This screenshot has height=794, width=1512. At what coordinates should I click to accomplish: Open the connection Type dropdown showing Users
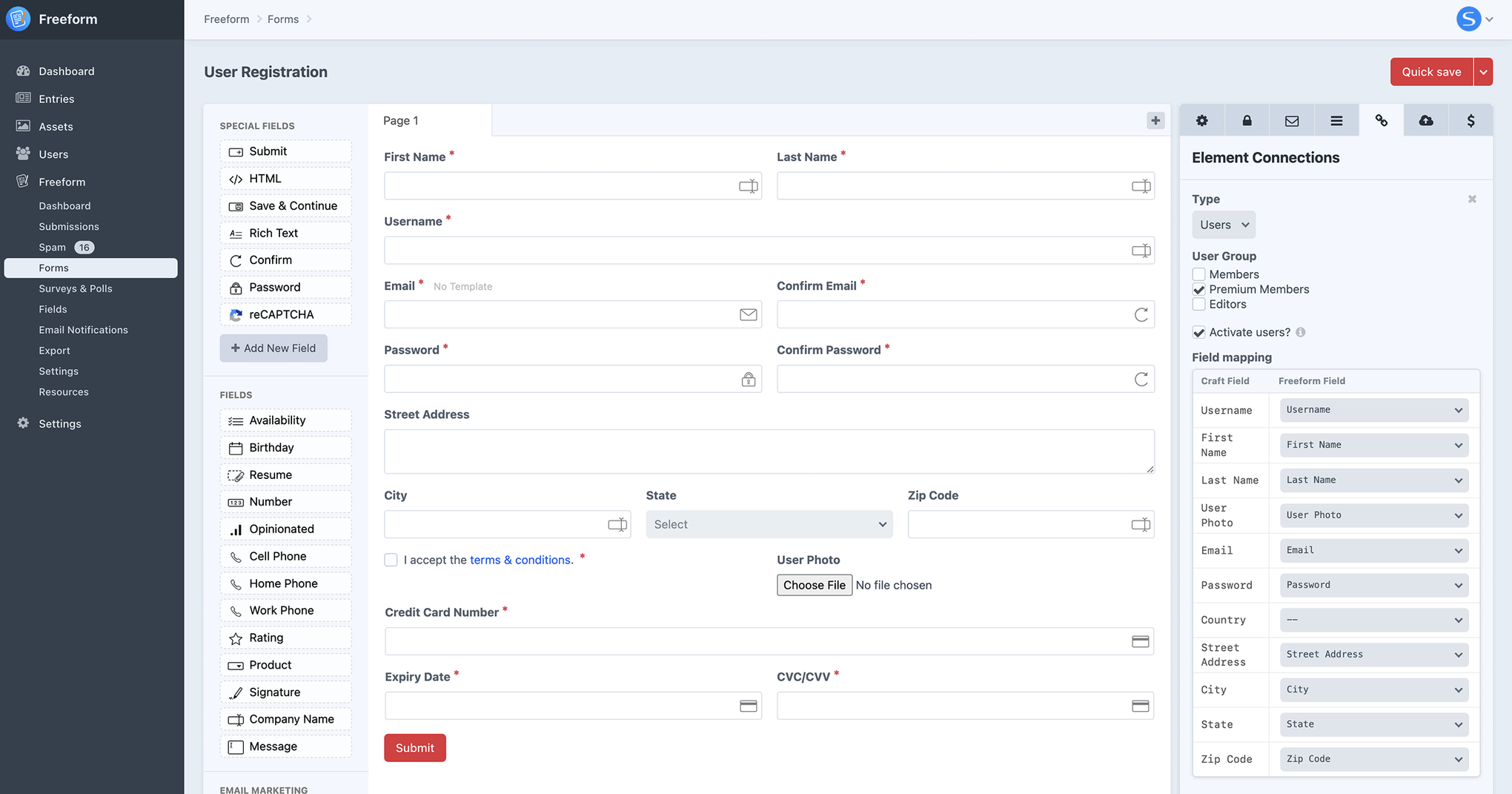point(1223,224)
